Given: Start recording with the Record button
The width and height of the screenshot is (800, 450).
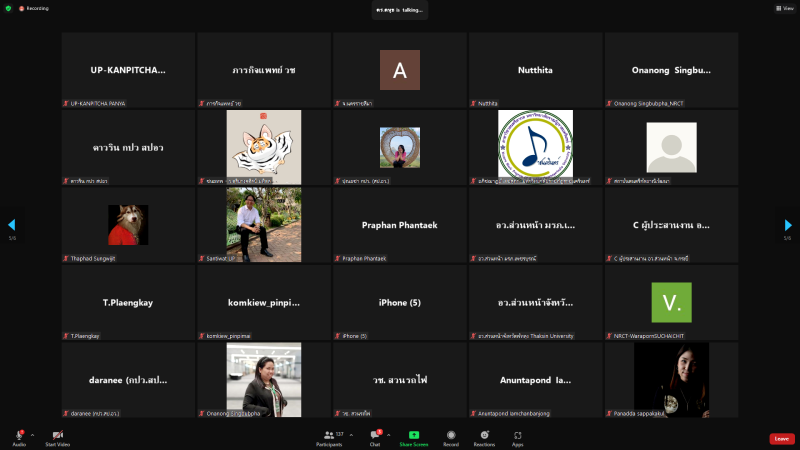Looking at the screenshot, I should pyautogui.click(x=451, y=436).
